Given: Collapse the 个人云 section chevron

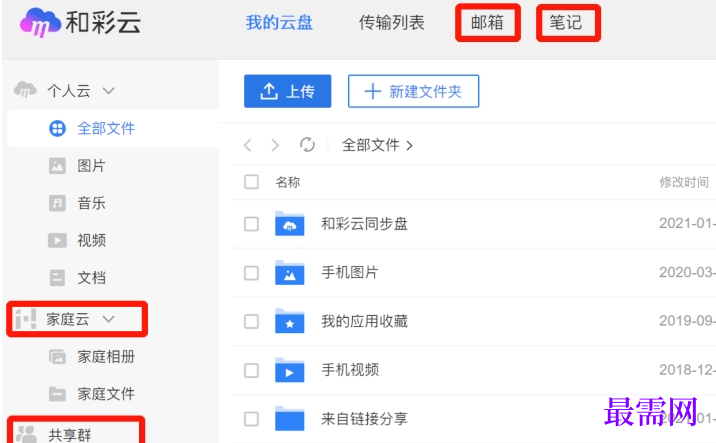Looking at the screenshot, I should coord(109,90).
